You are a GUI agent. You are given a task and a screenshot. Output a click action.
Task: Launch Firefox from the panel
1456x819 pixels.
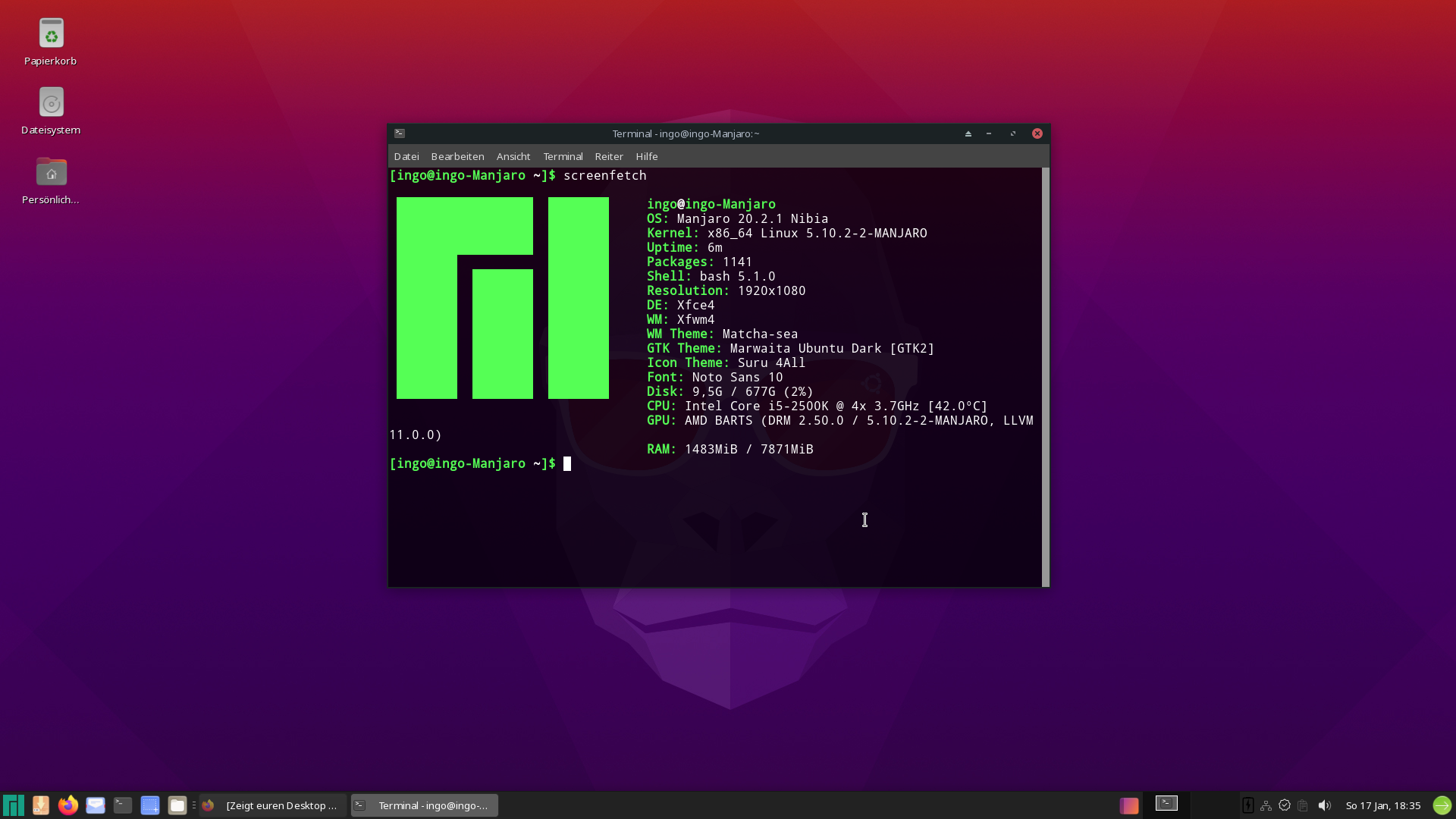tap(68, 805)
